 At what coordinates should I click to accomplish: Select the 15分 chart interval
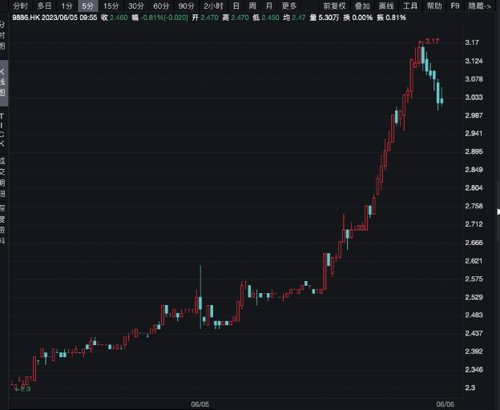coord(111,6)
